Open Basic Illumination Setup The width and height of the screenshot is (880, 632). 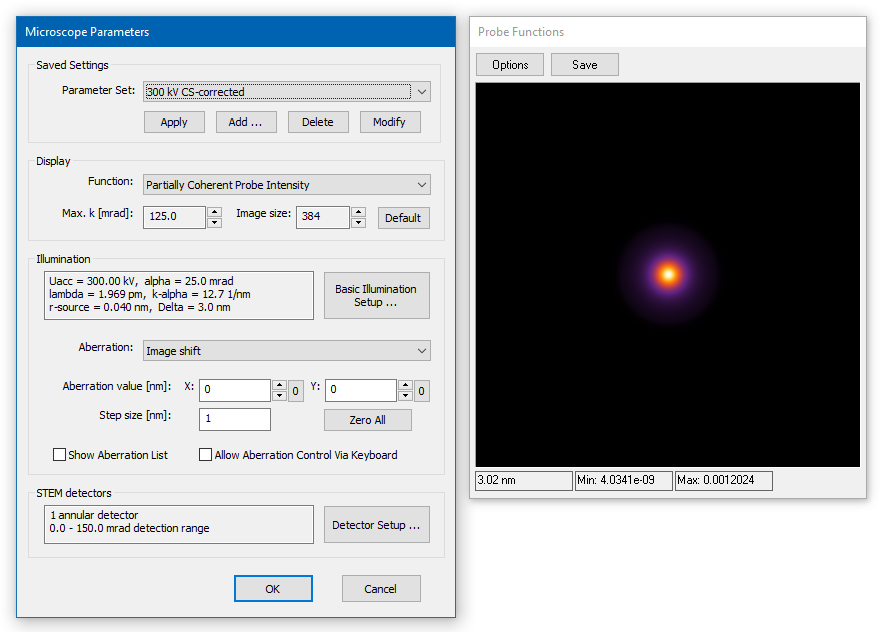tap(376, 295)
